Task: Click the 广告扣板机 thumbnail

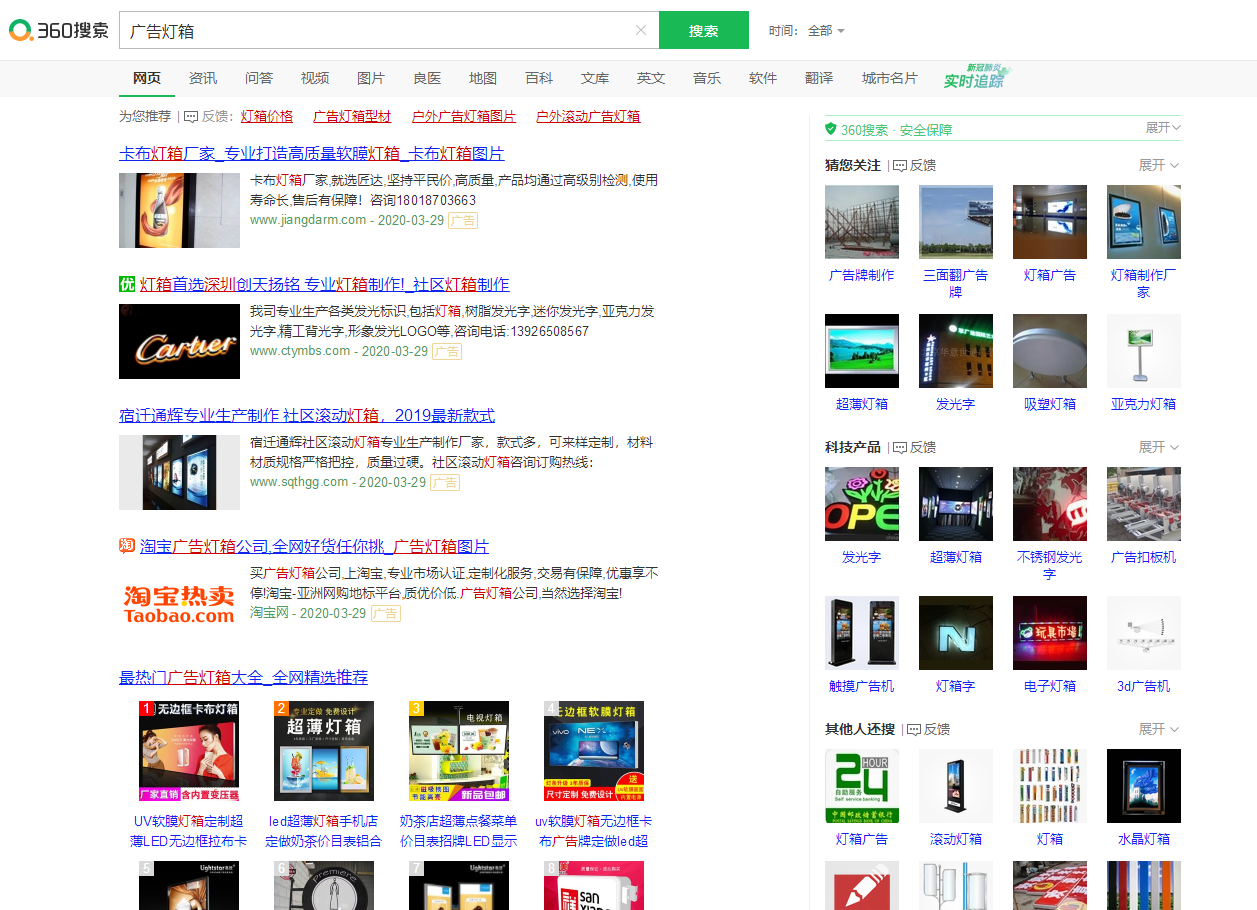Action: click(x=1144, y=504)
